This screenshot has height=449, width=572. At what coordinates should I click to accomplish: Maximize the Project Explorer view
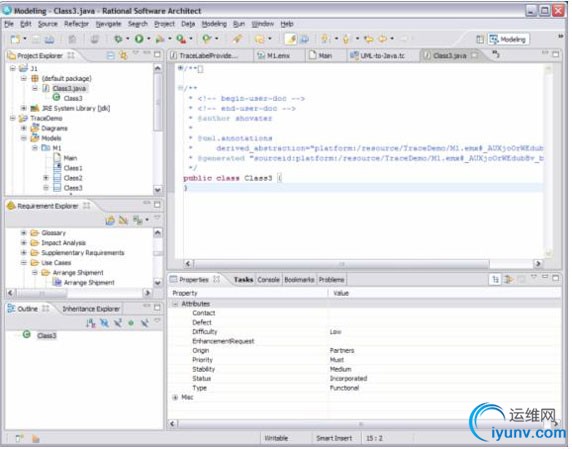pos(157,55)
